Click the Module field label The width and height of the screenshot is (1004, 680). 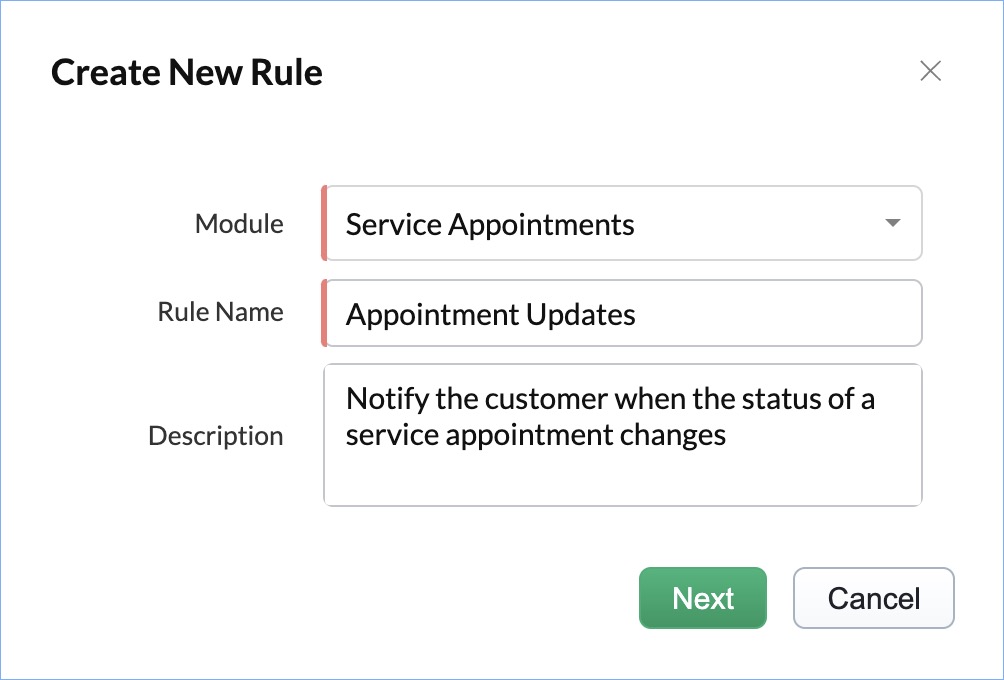pos(239,224)
